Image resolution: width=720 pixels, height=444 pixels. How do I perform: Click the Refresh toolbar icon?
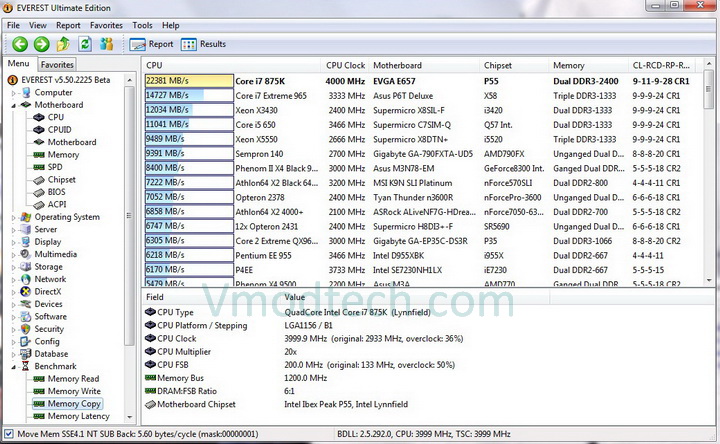85,44
